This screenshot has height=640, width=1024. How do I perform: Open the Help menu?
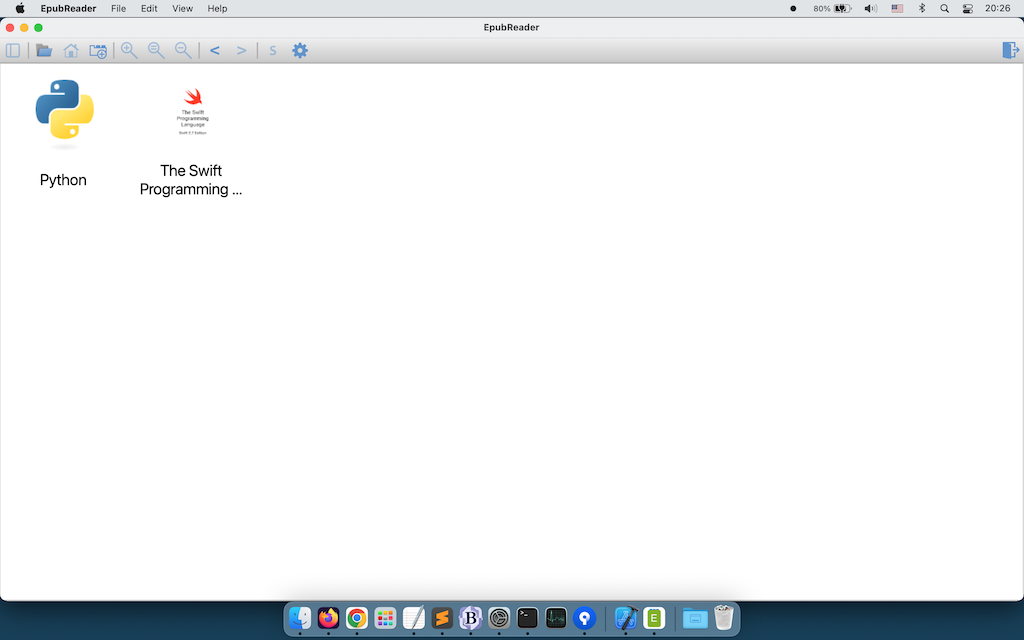[216, 8]
